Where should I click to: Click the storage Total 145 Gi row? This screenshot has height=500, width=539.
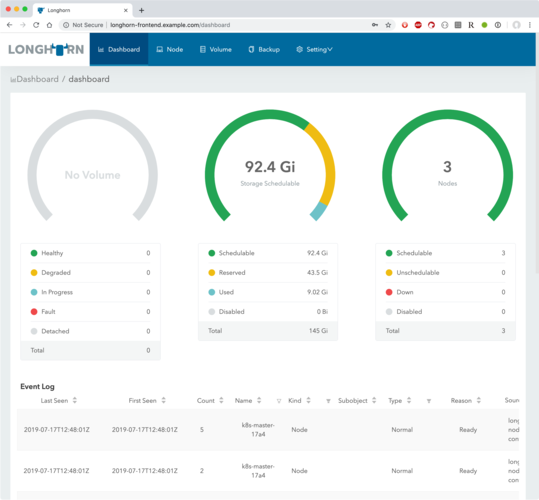click(268, 331)
